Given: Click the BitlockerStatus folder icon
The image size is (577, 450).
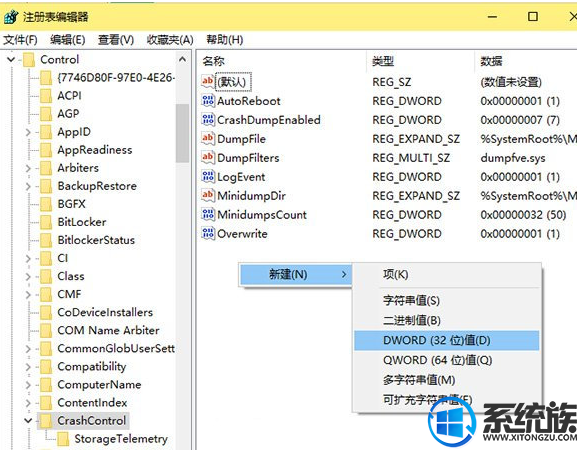Looking at the screenshot, I should click(x=46, y=240).
